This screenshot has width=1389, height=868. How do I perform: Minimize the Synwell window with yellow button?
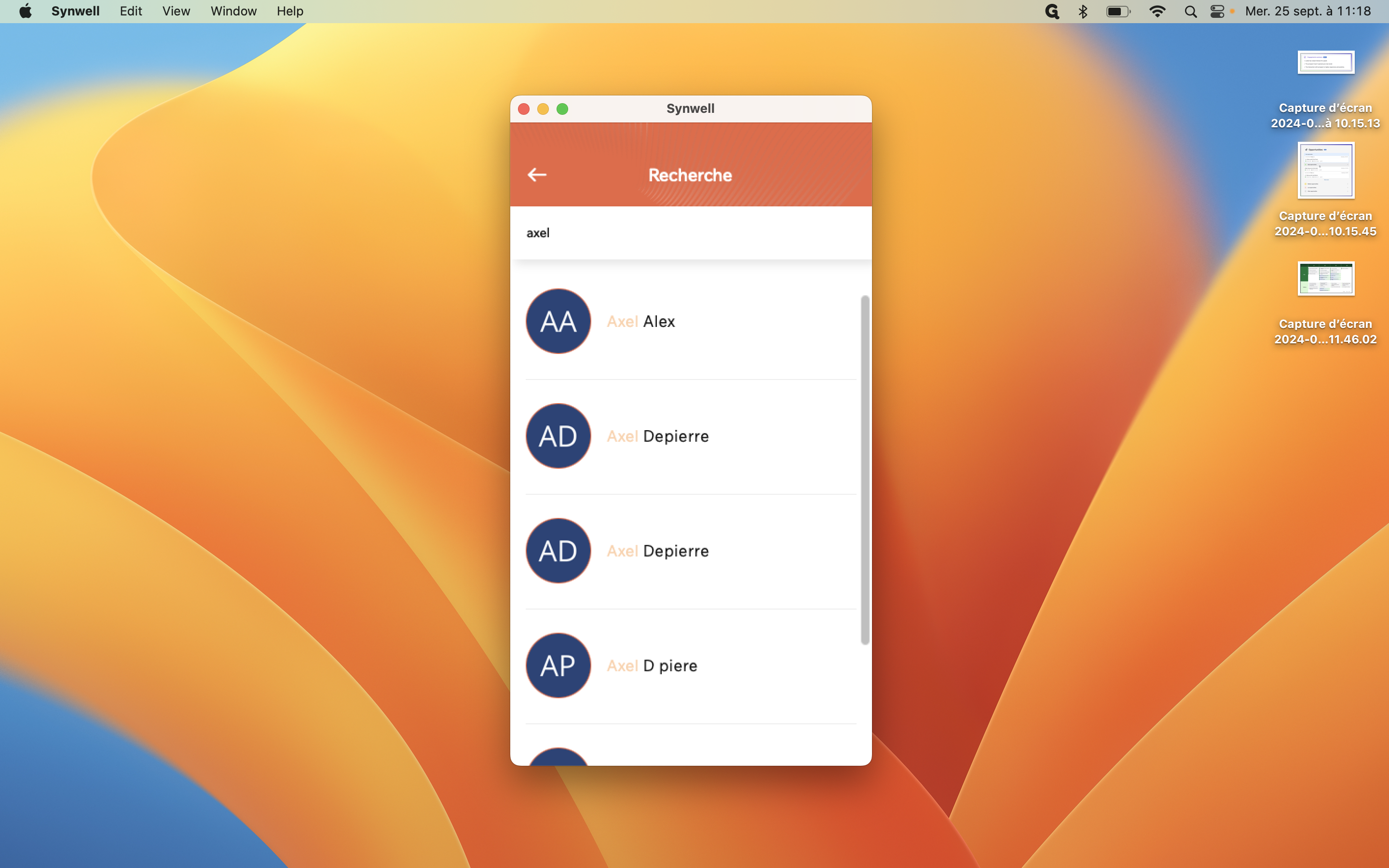click(x=543, y=109)
